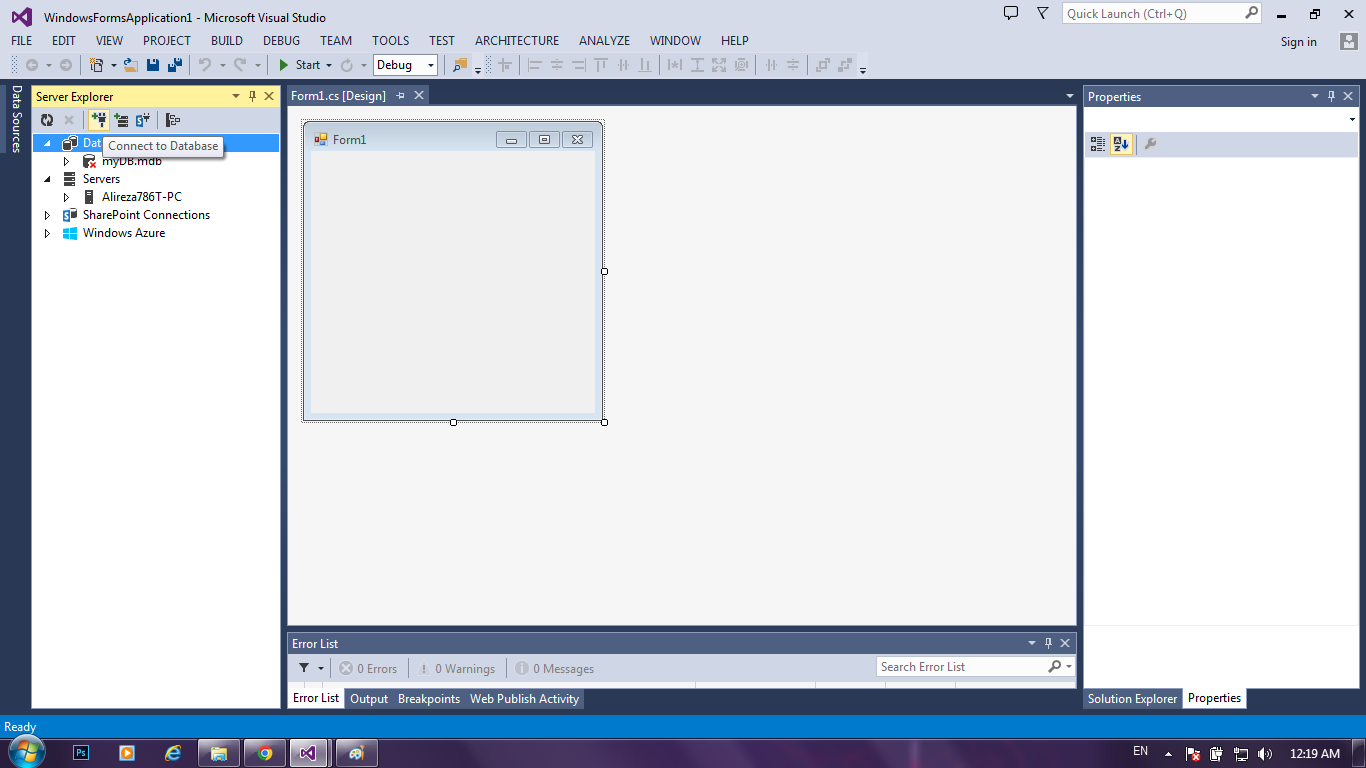The height and width of the screenshot is (768, 1366).
Task: Click the Connect to SharePoint icon
Action: 143,120
